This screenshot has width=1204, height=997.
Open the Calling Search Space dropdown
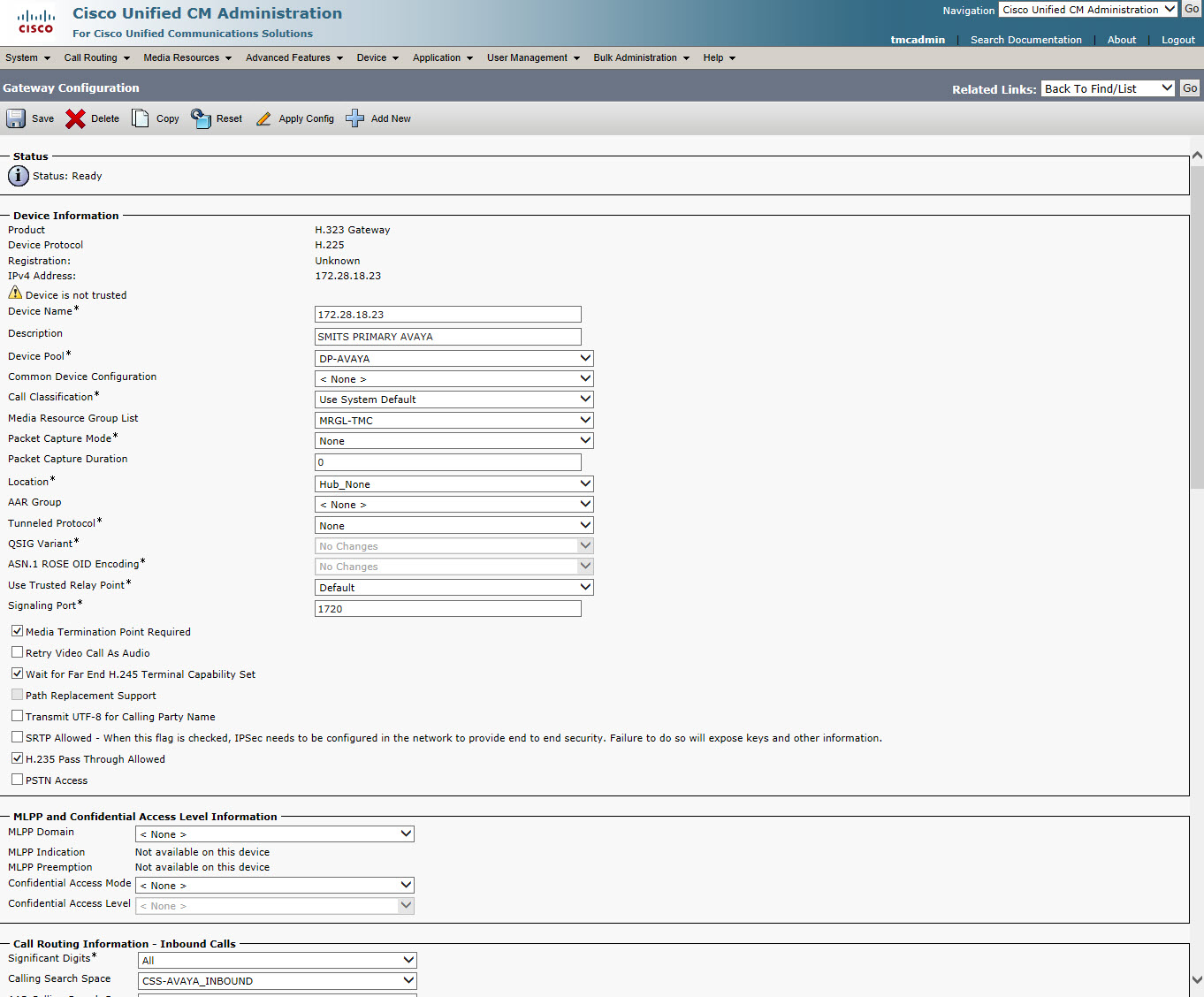[x=278, y=981]
